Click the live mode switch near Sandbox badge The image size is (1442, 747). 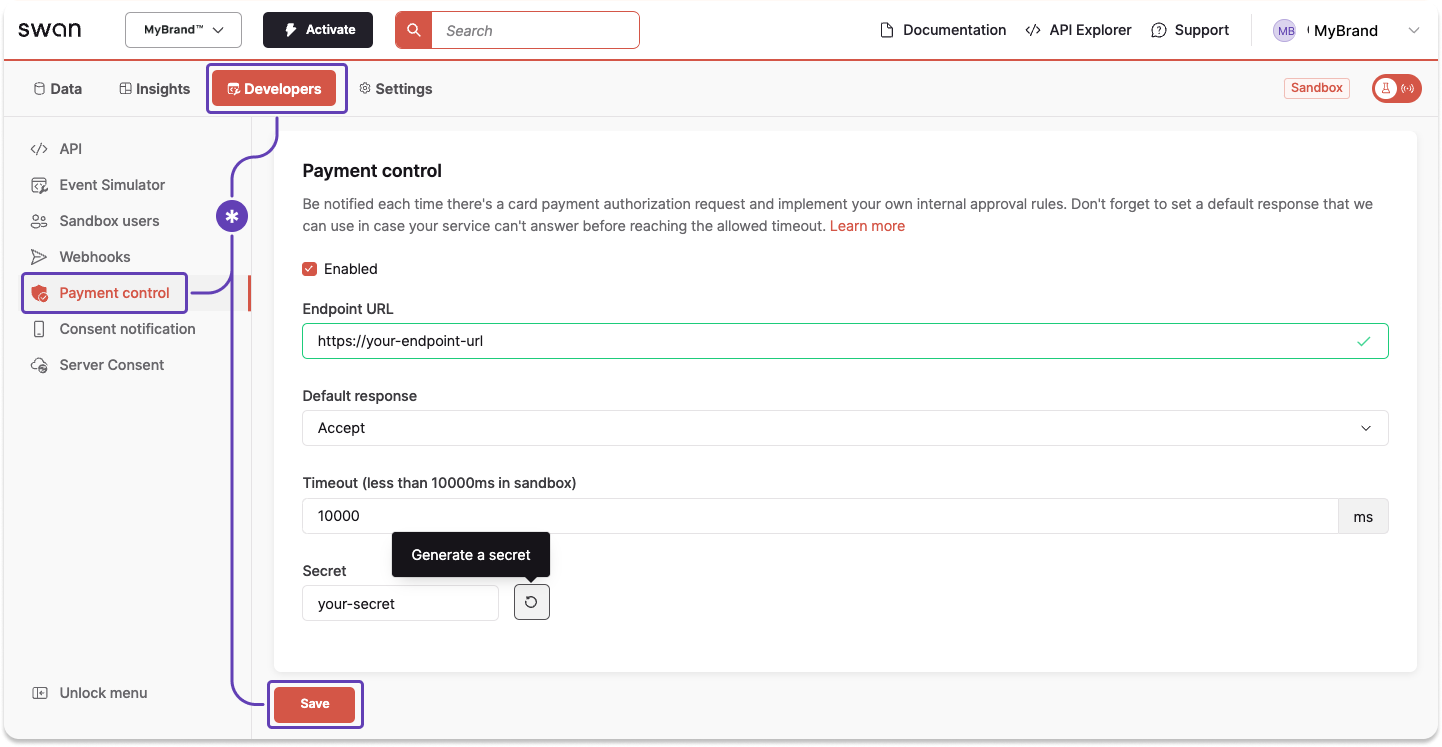tap(1395, 88)
